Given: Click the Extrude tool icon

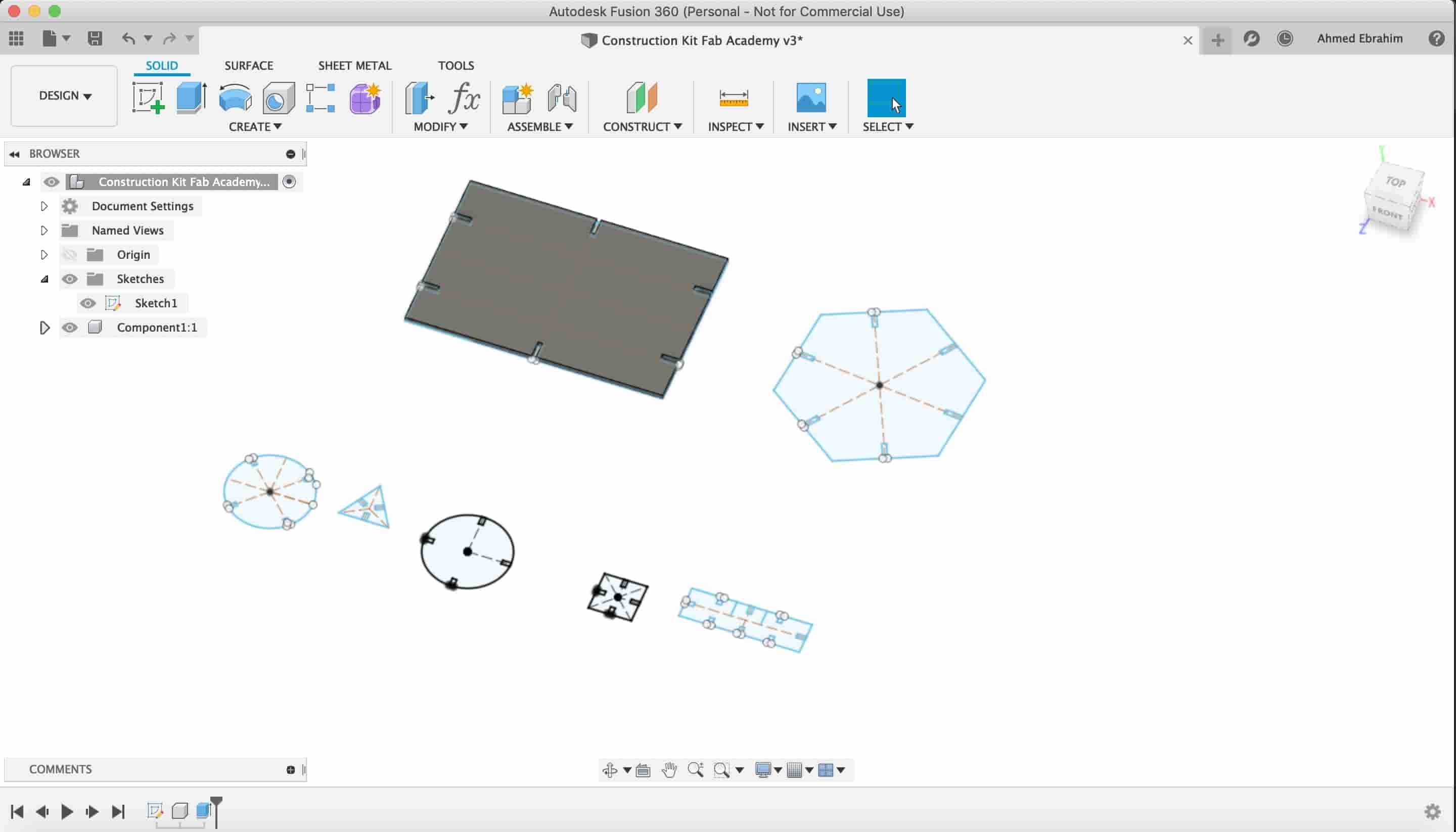Looking at the screenshot, I should click(191, 97).
